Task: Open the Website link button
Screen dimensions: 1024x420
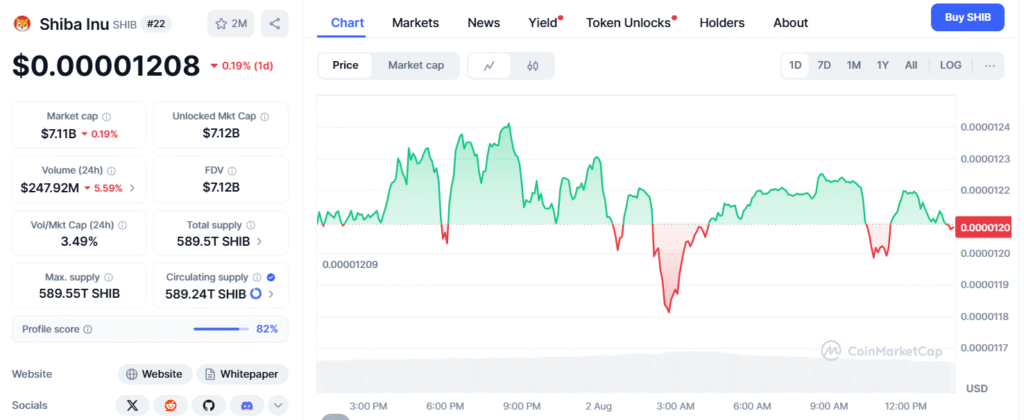Action: point(155,374)
